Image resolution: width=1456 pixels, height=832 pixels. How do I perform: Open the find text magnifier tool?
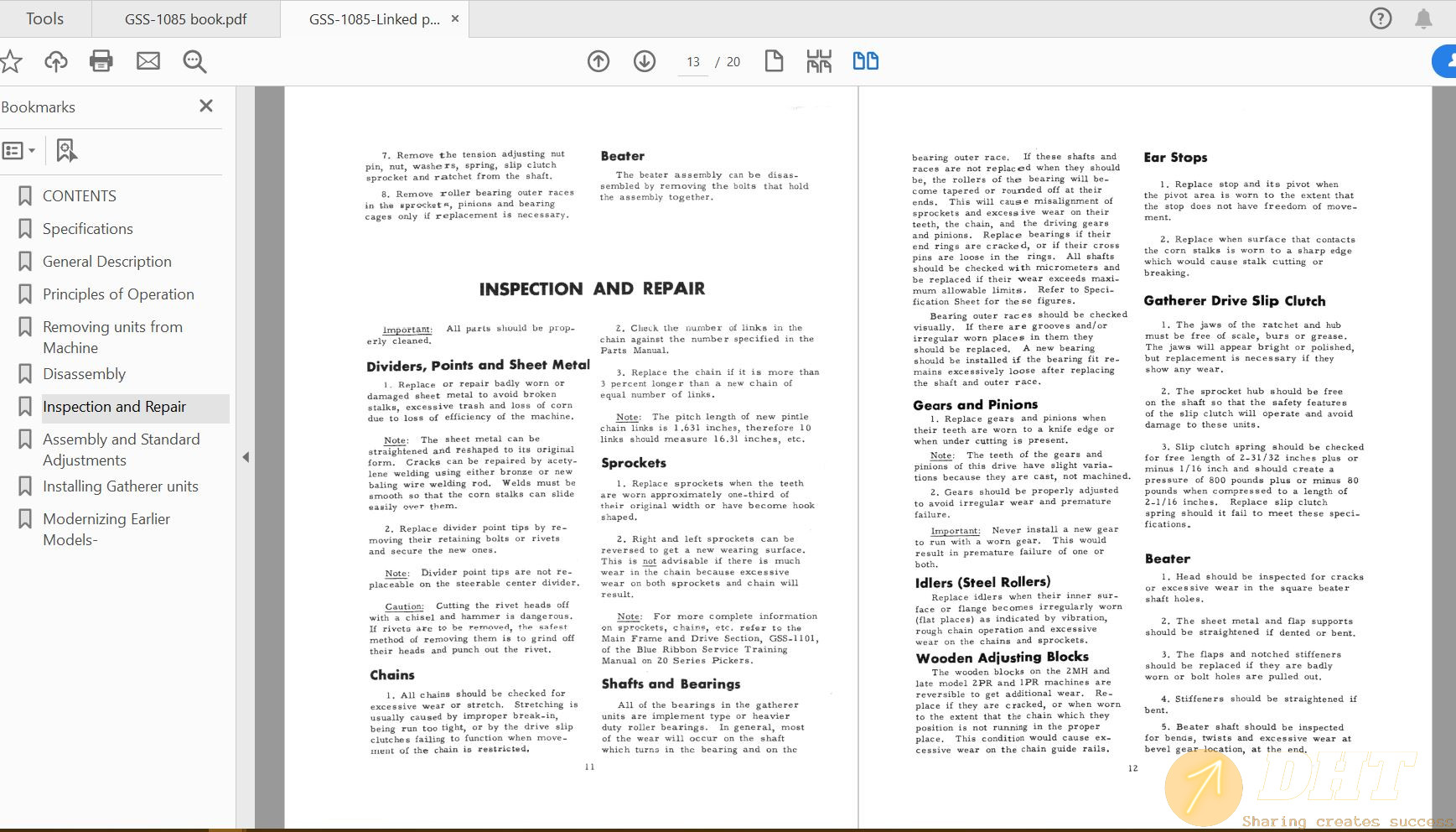[194, 61]
